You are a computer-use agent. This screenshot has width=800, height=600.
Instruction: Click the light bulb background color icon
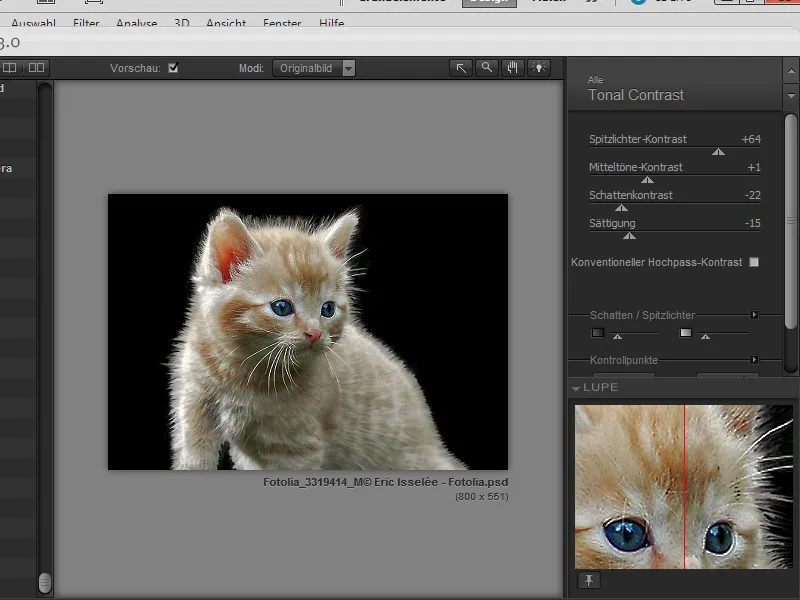(539, 68)
